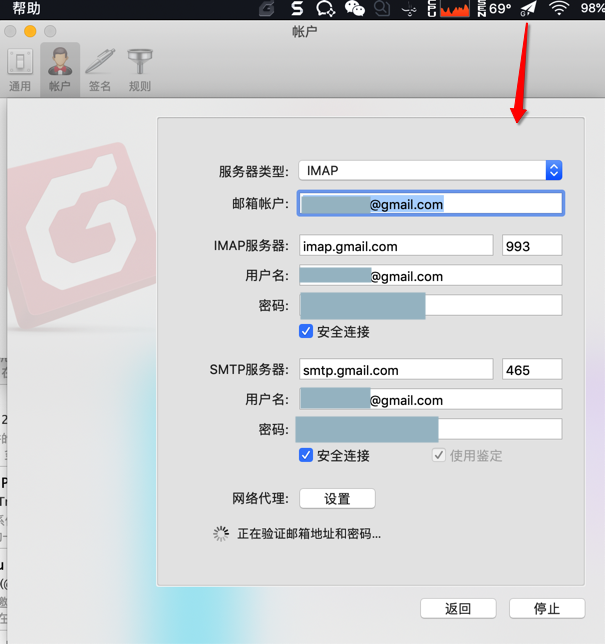Expand the 服务器类型 IMAP dropdown
605x644 pixels.
(x=430, y=170)
